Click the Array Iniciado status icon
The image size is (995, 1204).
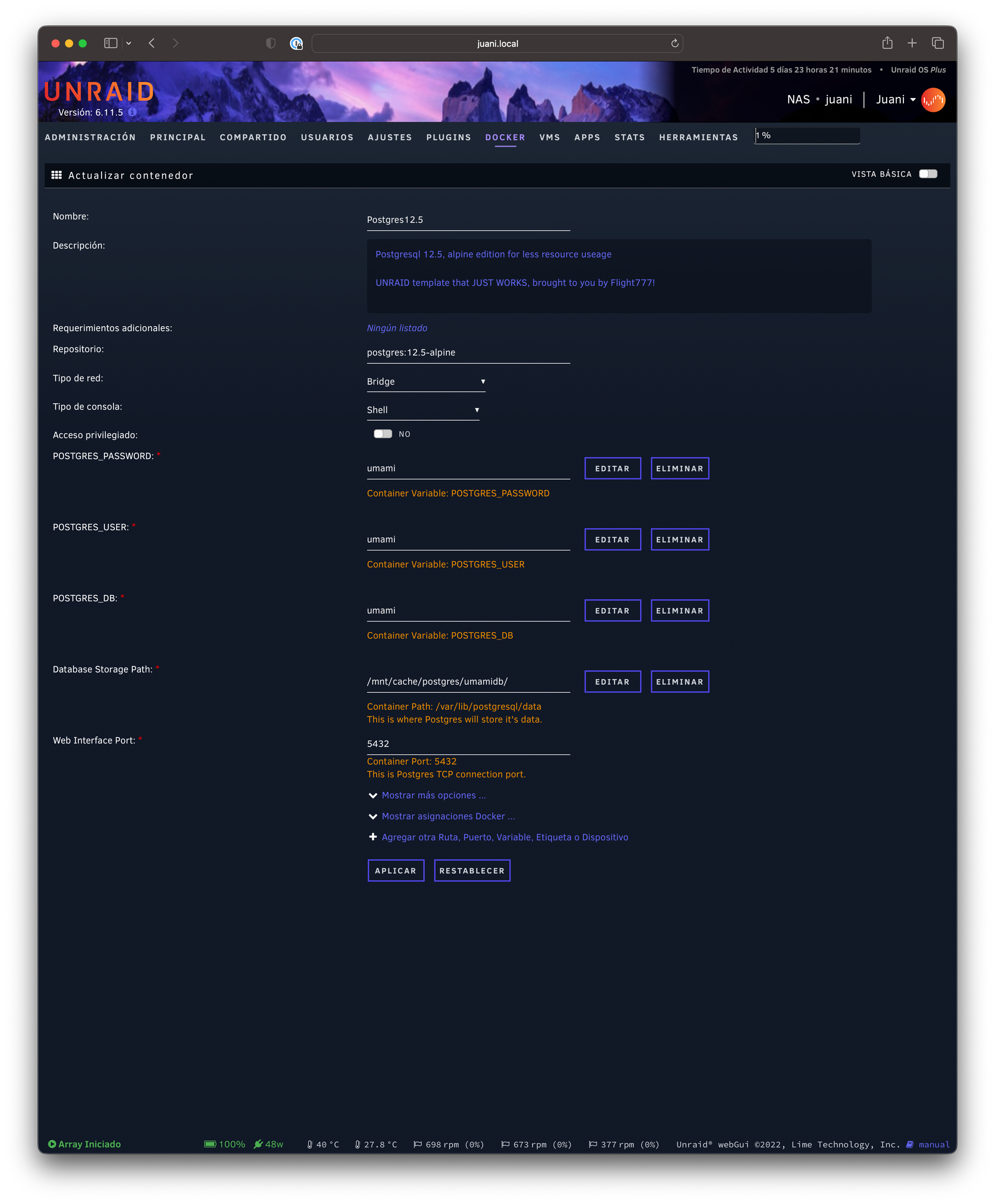coord(52,1144)
